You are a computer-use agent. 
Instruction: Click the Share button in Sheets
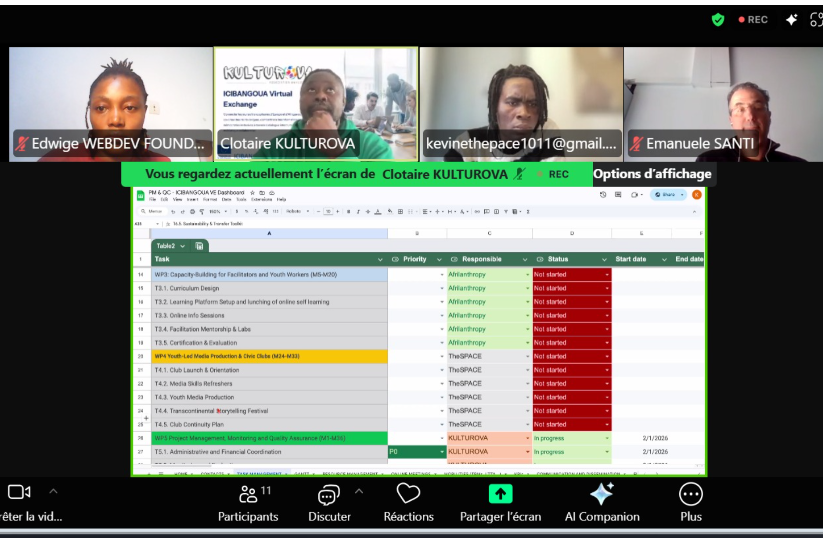(x=667, y=194)
